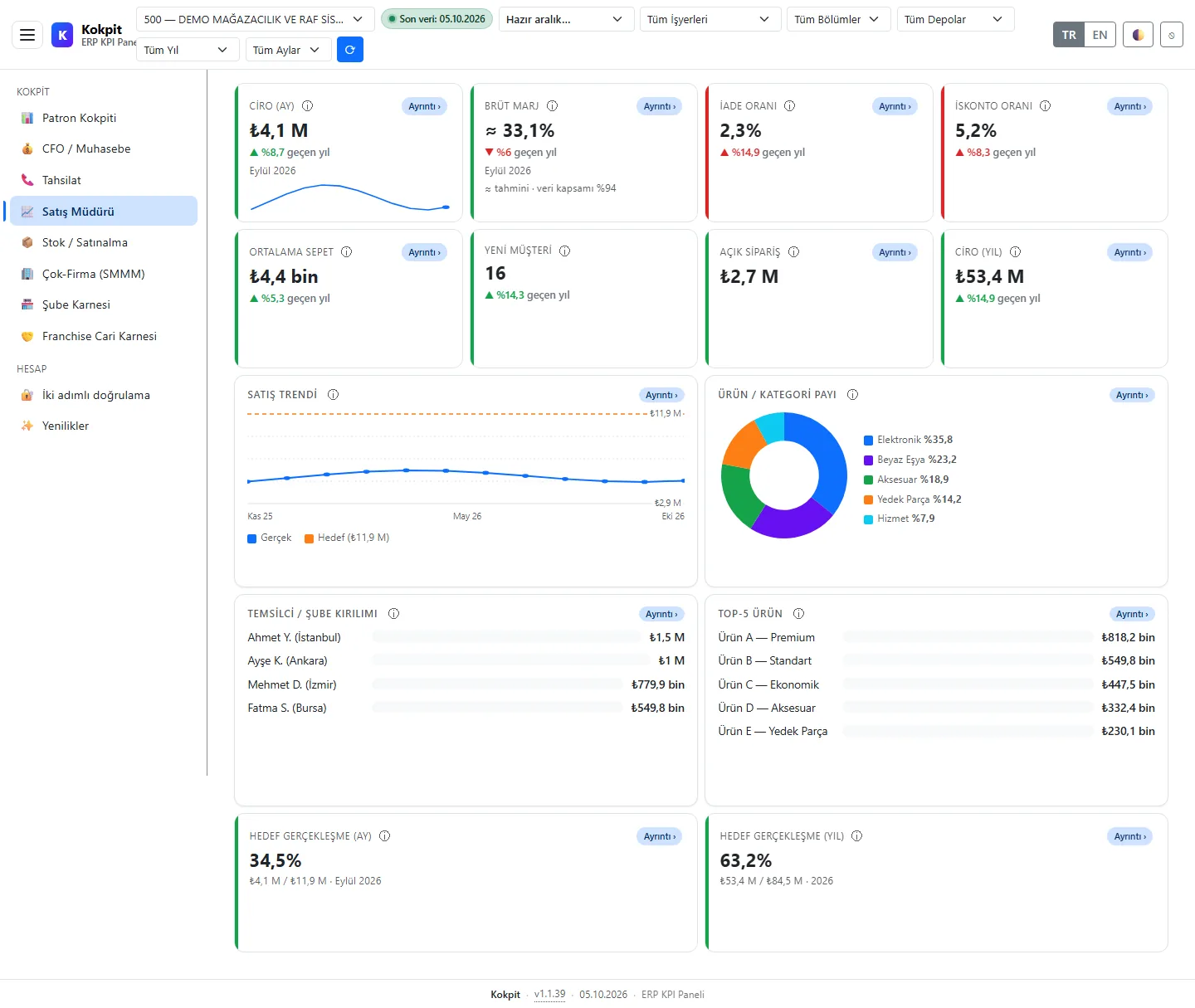Screen dimensions: 1195x1008
Task: Toggle dark mode theme icon
Action: [1138, 35]
